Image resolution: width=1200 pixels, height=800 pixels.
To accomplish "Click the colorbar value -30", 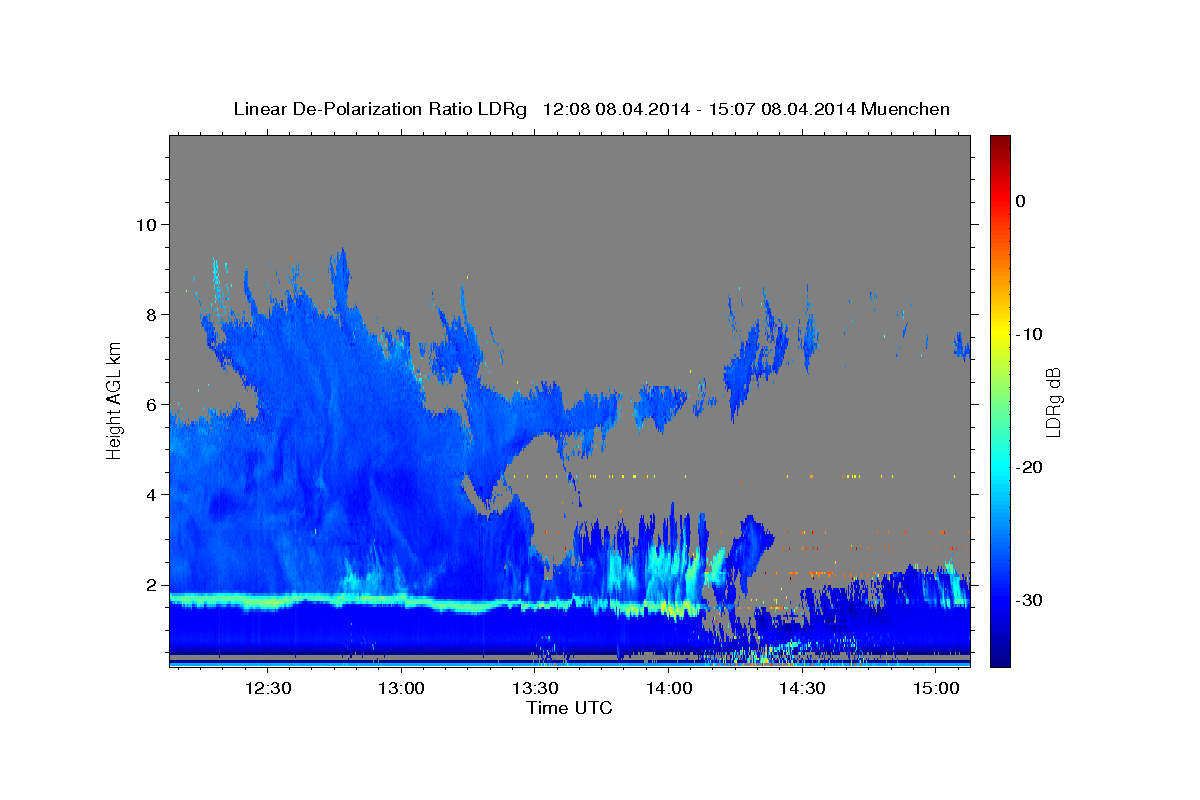I will click(x=1030, y=600).
